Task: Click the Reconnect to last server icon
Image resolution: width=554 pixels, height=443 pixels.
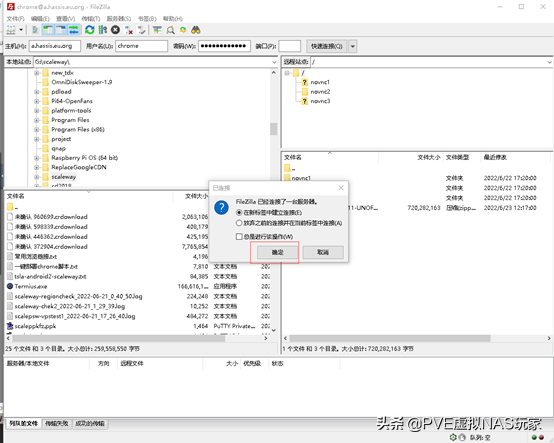Action: pyautogui.click(x=142, y=30)
